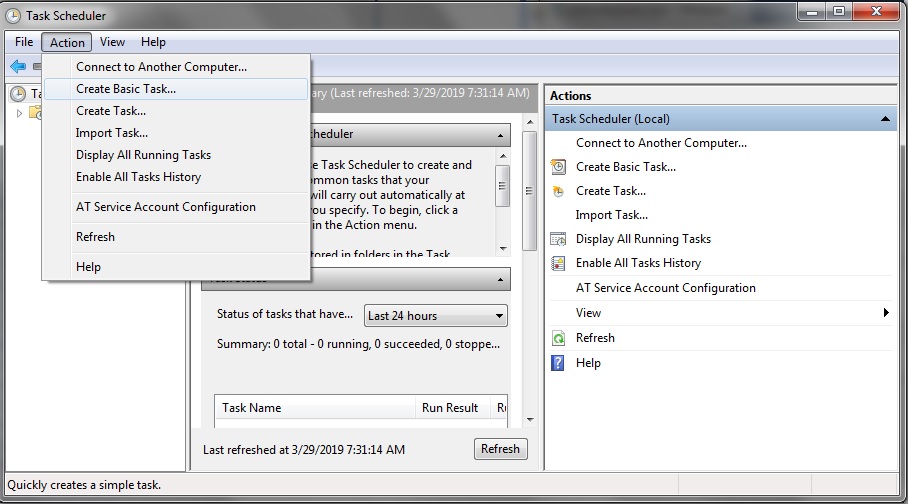Click the overview text scrollbar down arrow
Image resolution: width=908 pixels, height=504 pixels.
[x=503, y=249]
